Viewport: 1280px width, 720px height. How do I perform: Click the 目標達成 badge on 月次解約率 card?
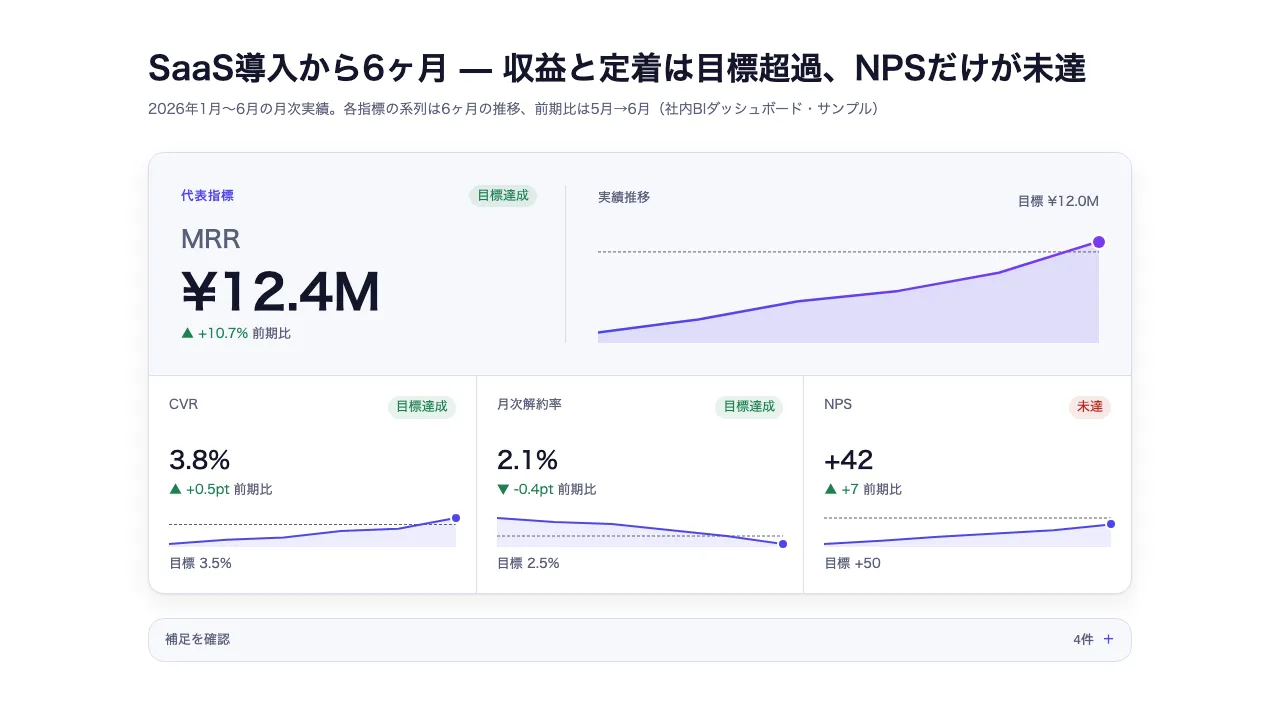[749, 407]
